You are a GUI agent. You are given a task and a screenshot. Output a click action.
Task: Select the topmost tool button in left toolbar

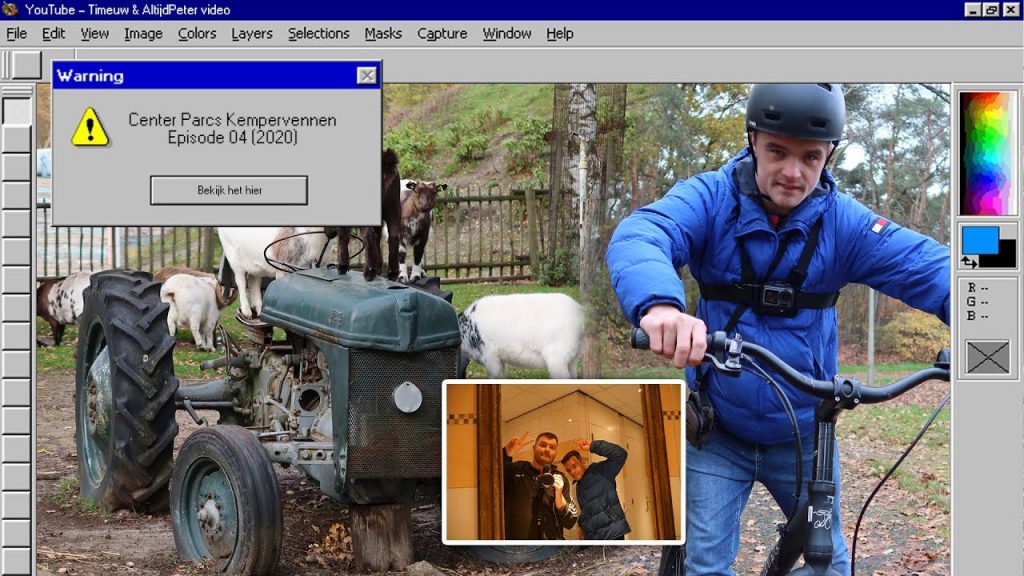click(x=17, y=111)
